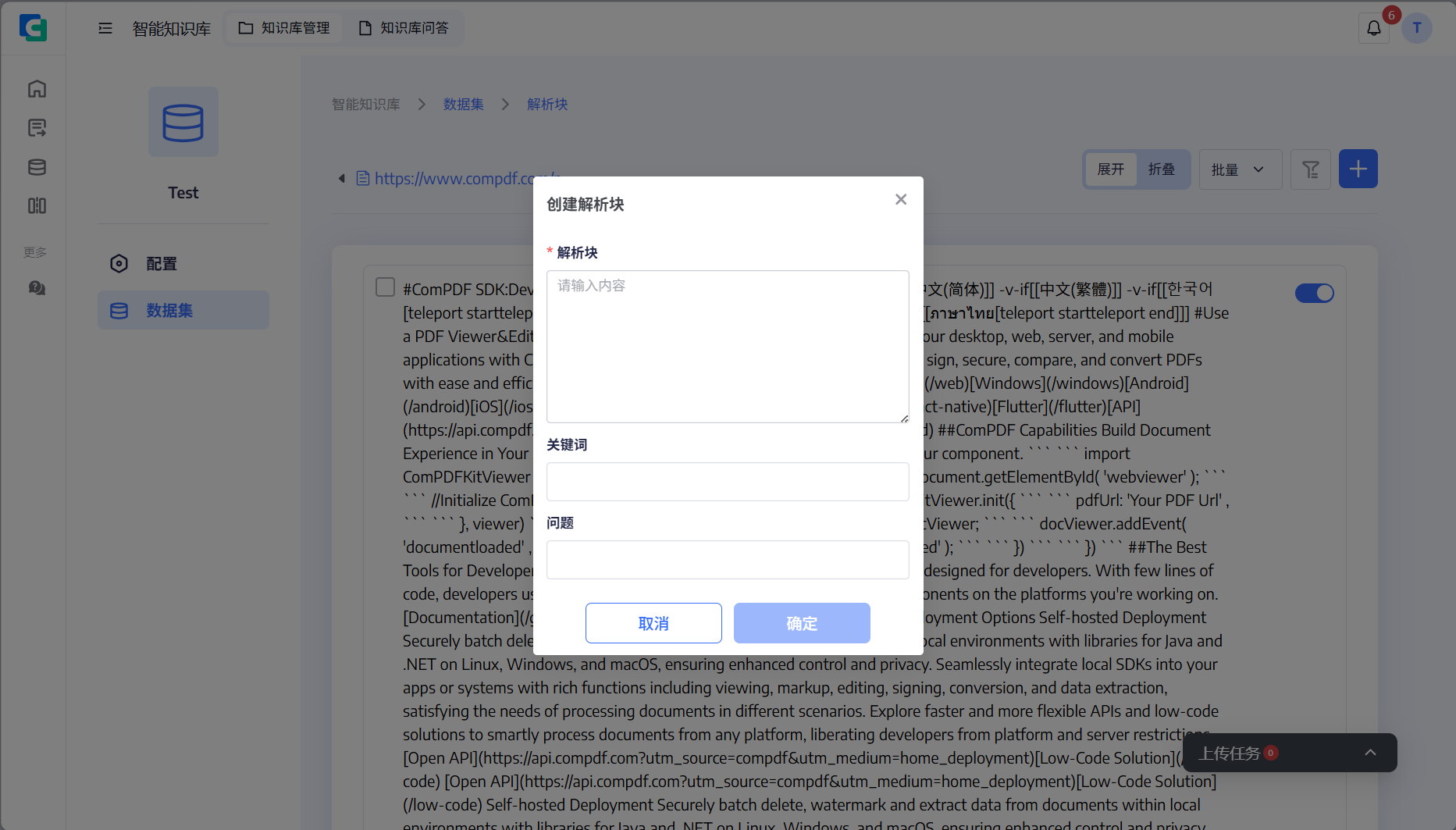Viewport: 1456px width, 830px height.
Task: Click the Test dataset name
Action: pos(183,193)
